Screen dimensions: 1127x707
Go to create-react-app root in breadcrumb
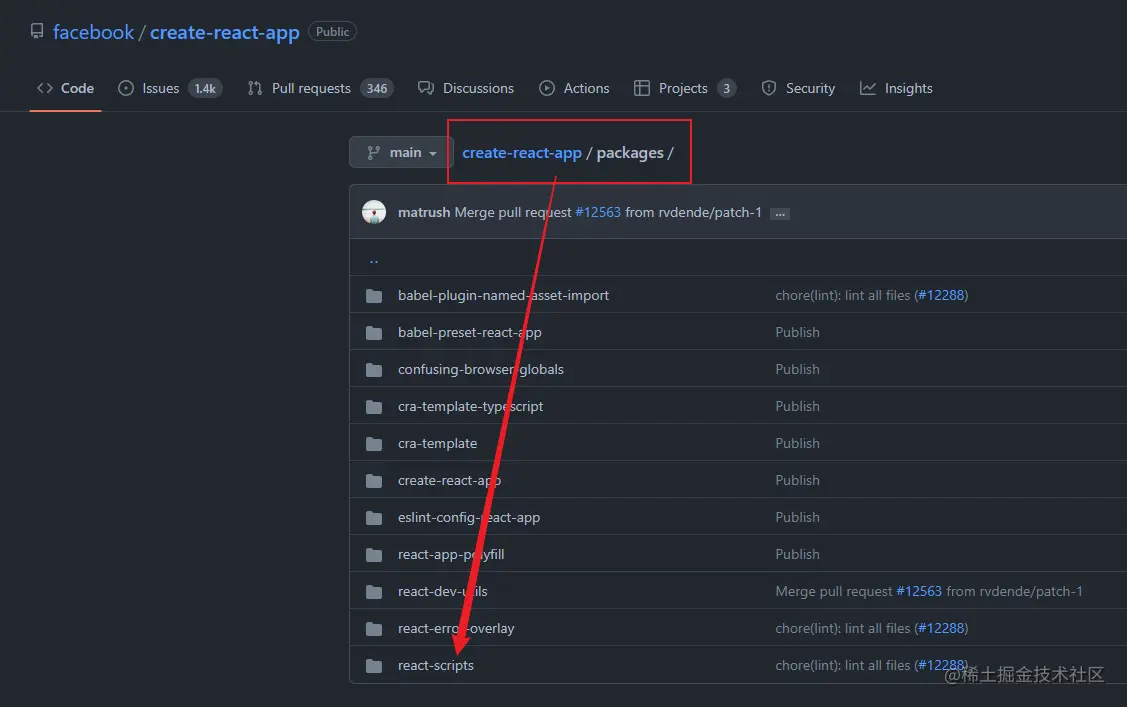(x=522, y=153)
